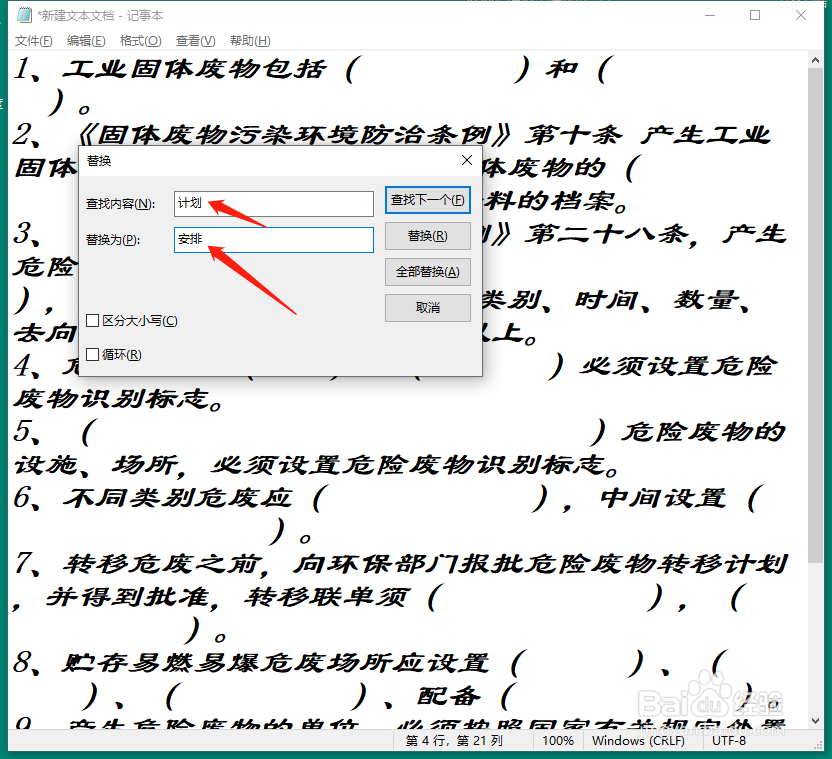This screenshot has height=759, width=832.
Task: Click the Notepad icon in title bar
Action: tap(24, 15)
